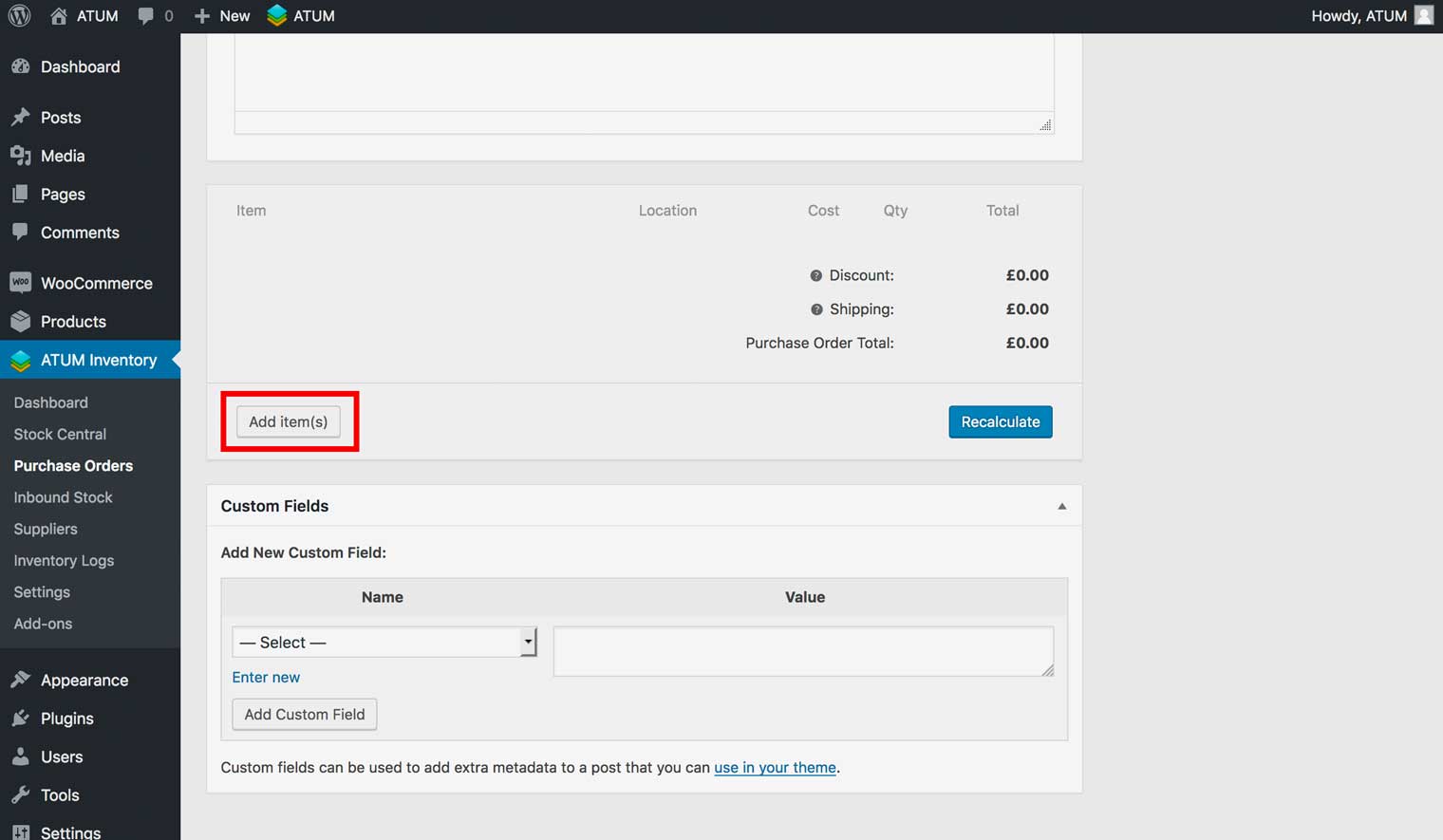Open the Suppliers submenu page
The width and height of the screenshot is (1443, 840).
pos(46,529)
